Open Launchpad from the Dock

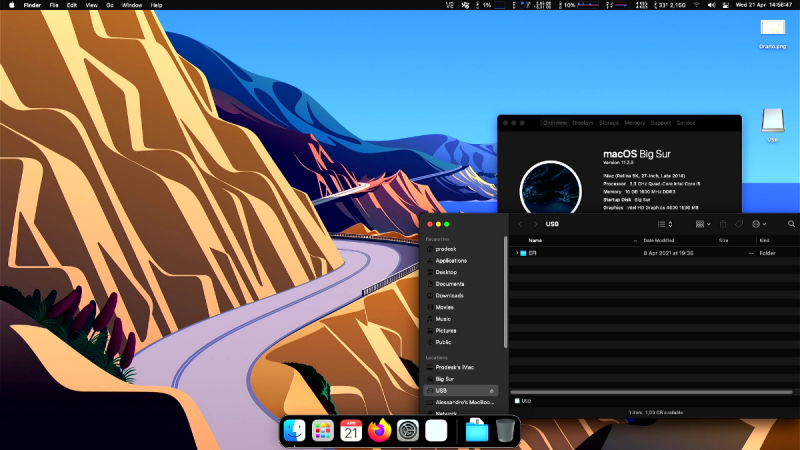[x=322, y=430]
